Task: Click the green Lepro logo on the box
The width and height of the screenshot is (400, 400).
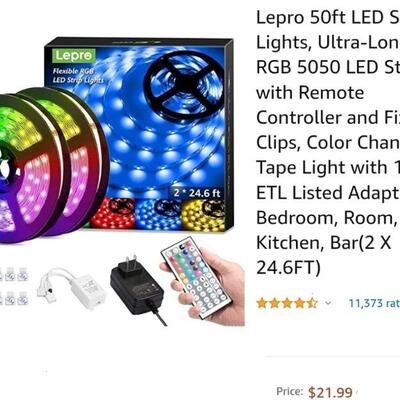Action: pos(74,56)
